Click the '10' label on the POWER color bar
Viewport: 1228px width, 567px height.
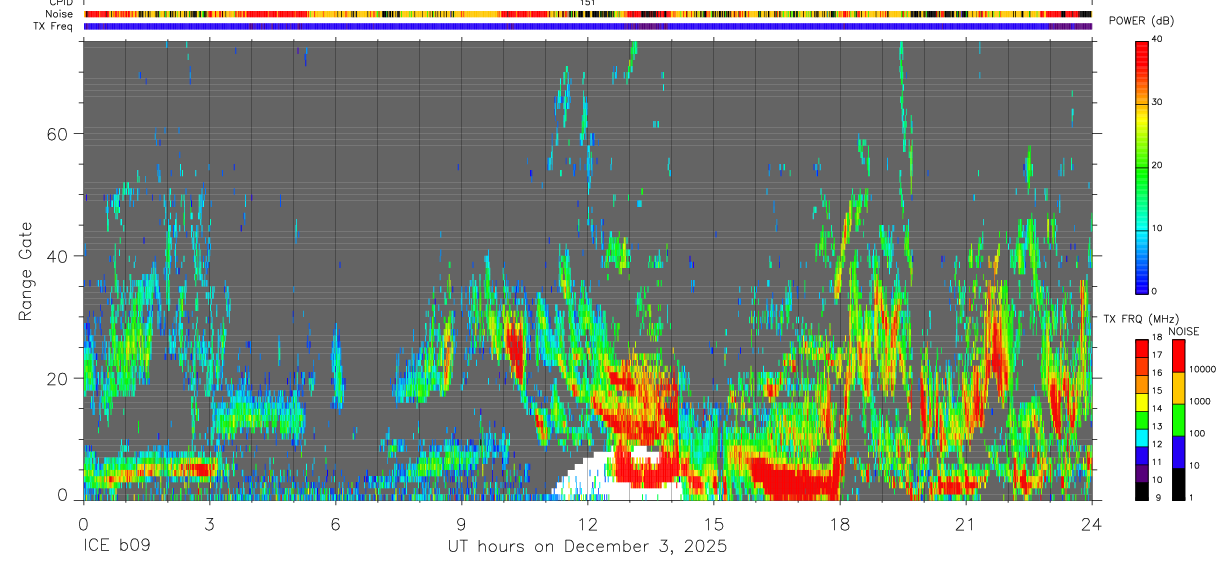[1157, 228]
